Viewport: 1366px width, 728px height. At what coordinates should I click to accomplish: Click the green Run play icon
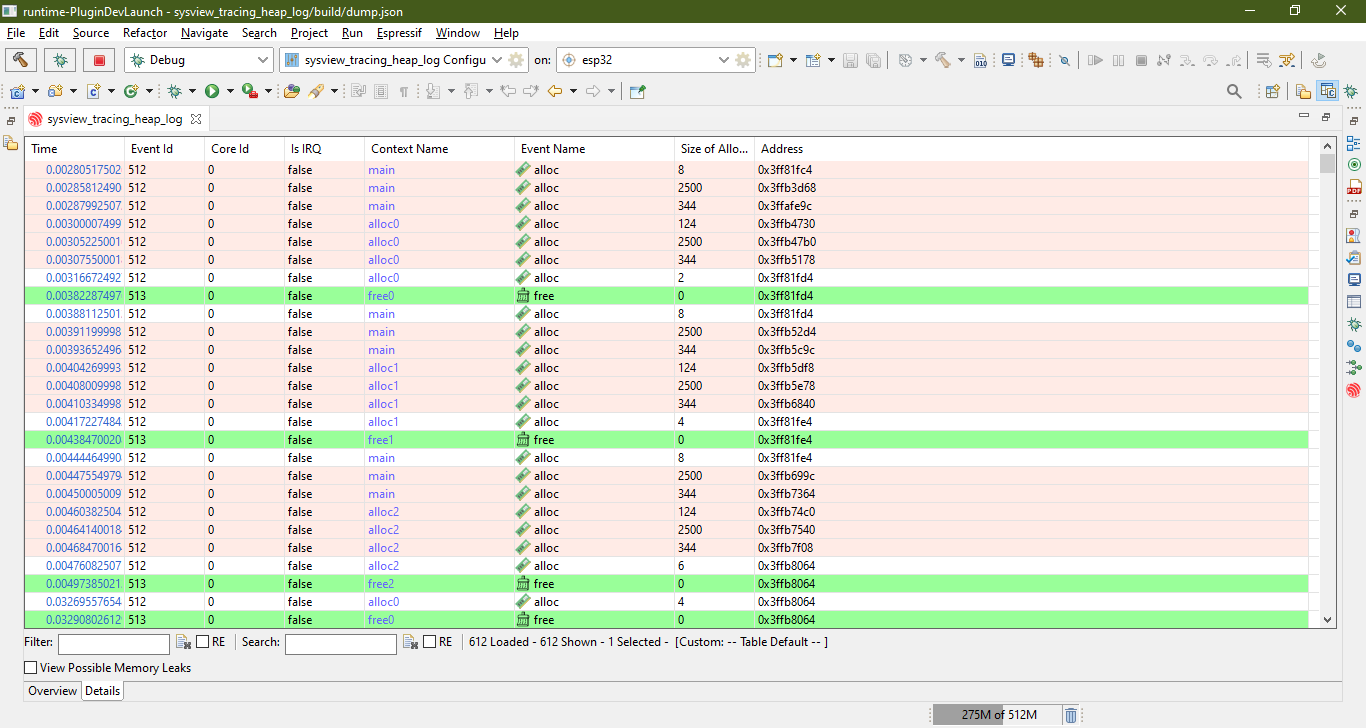[212, 91]
